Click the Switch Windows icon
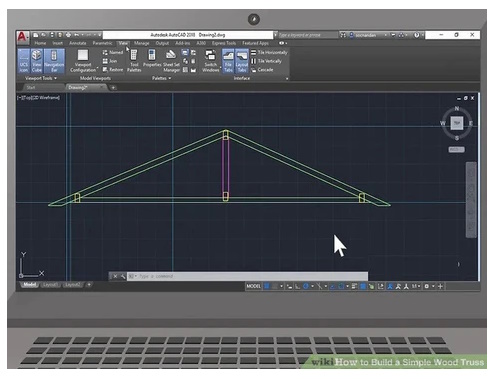 click(211, 61)
